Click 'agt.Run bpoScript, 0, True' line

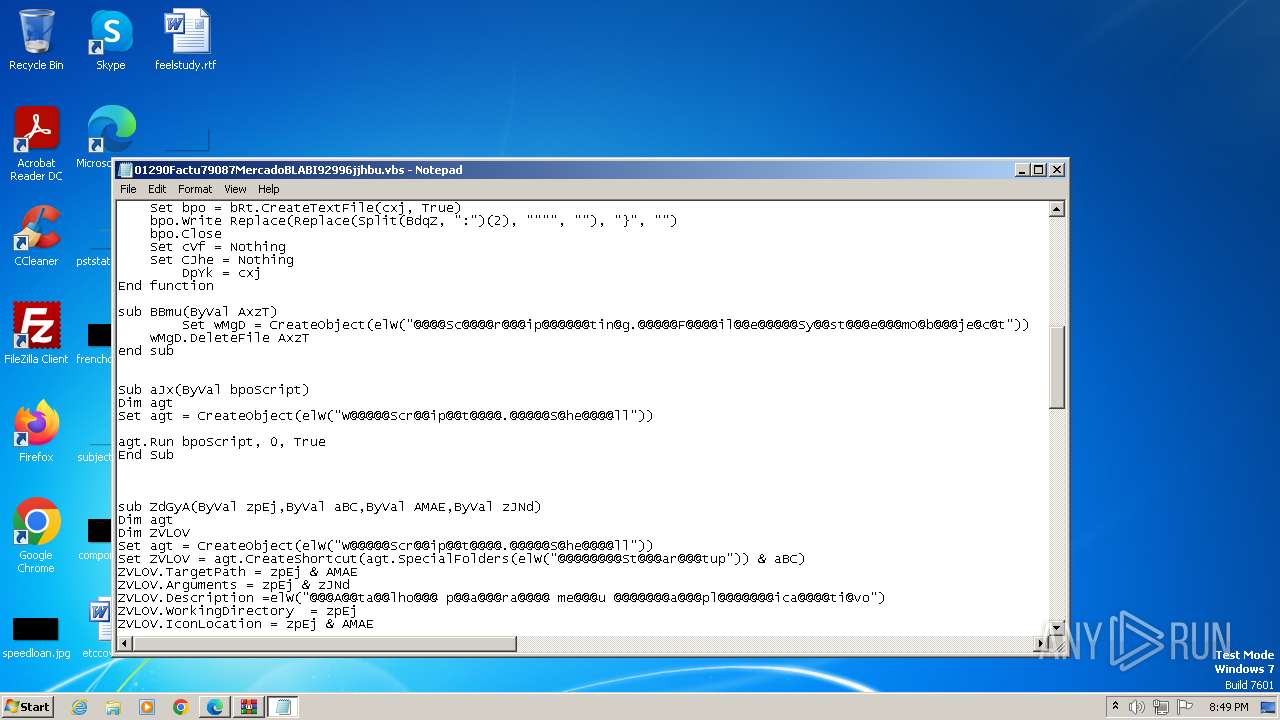click(x=222, y=442)
